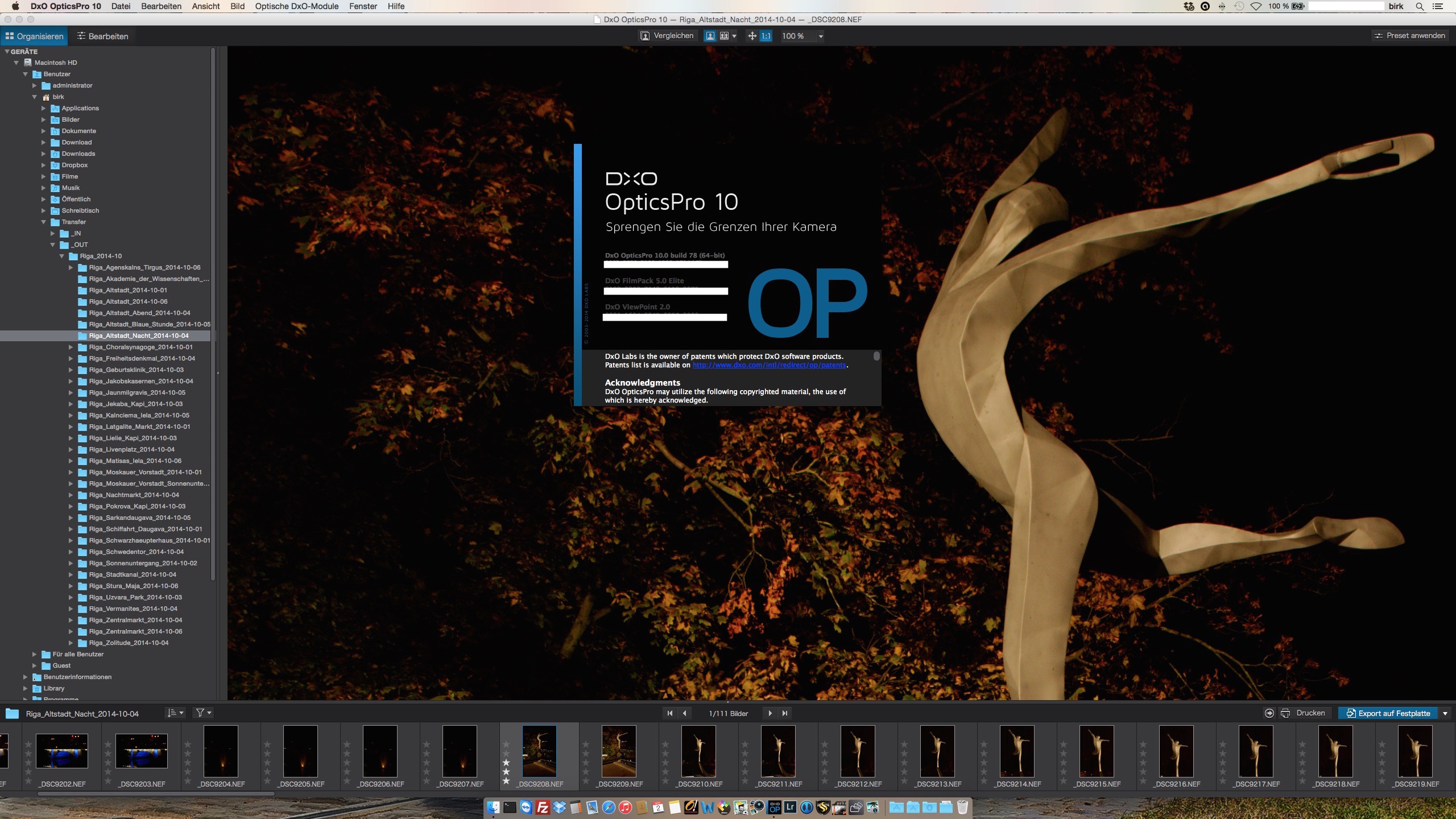Open view mode options dropdown arrow

pos(734,36)
